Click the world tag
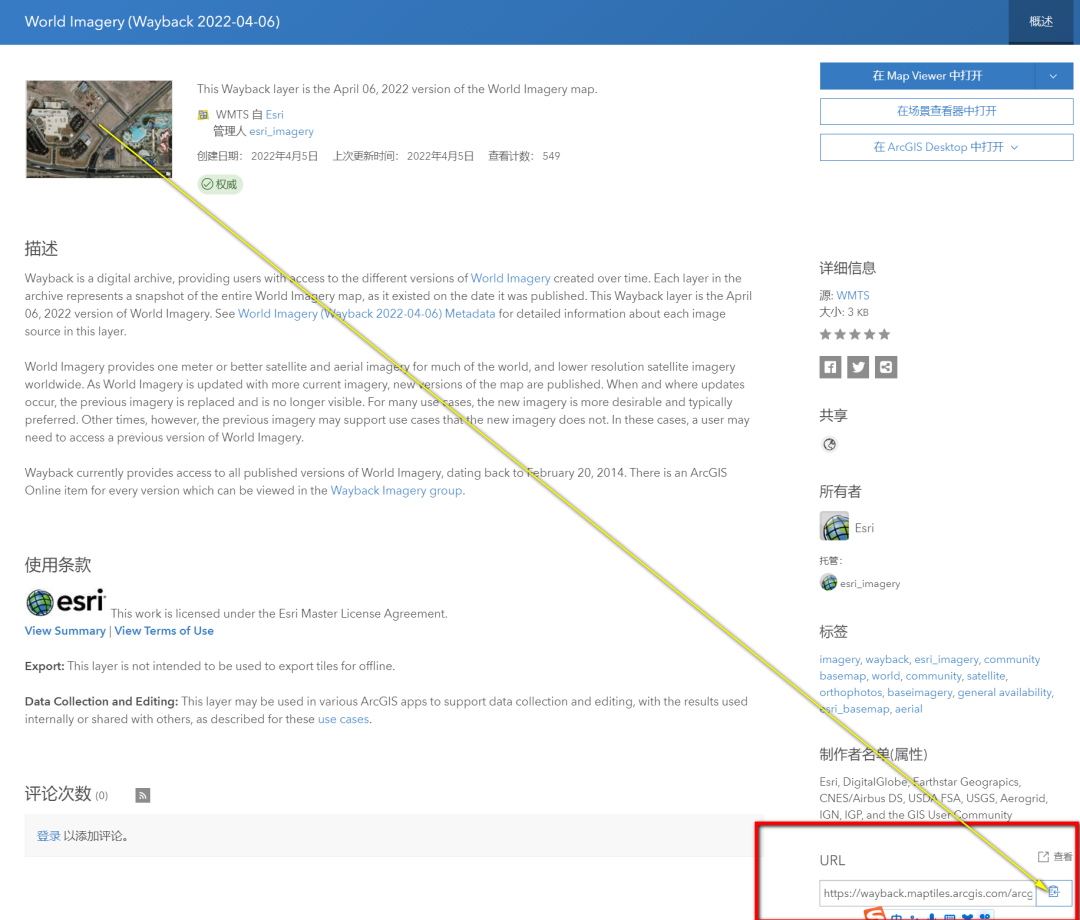Image resolution: width=1080 pixels, height=920 pixels. [885, 676]
